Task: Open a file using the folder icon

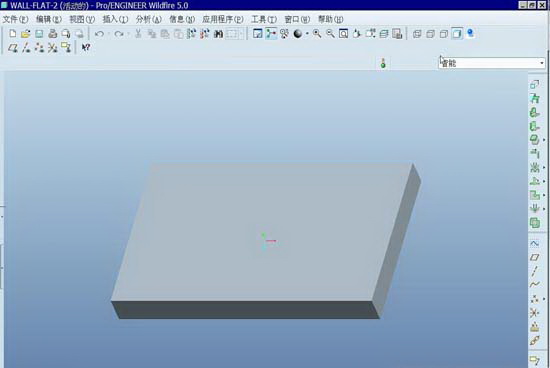Action: pos(26,34)
